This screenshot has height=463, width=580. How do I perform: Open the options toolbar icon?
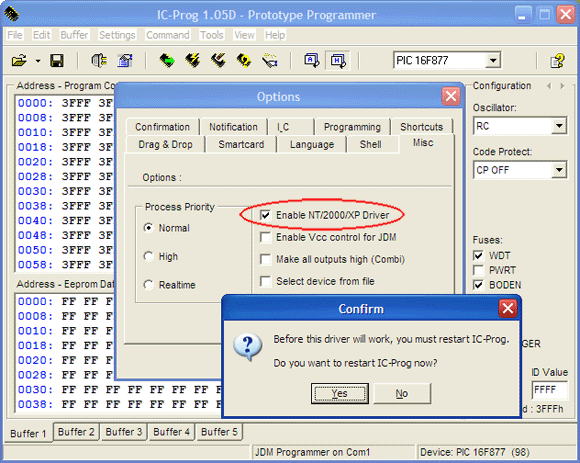tap(125, 60)
